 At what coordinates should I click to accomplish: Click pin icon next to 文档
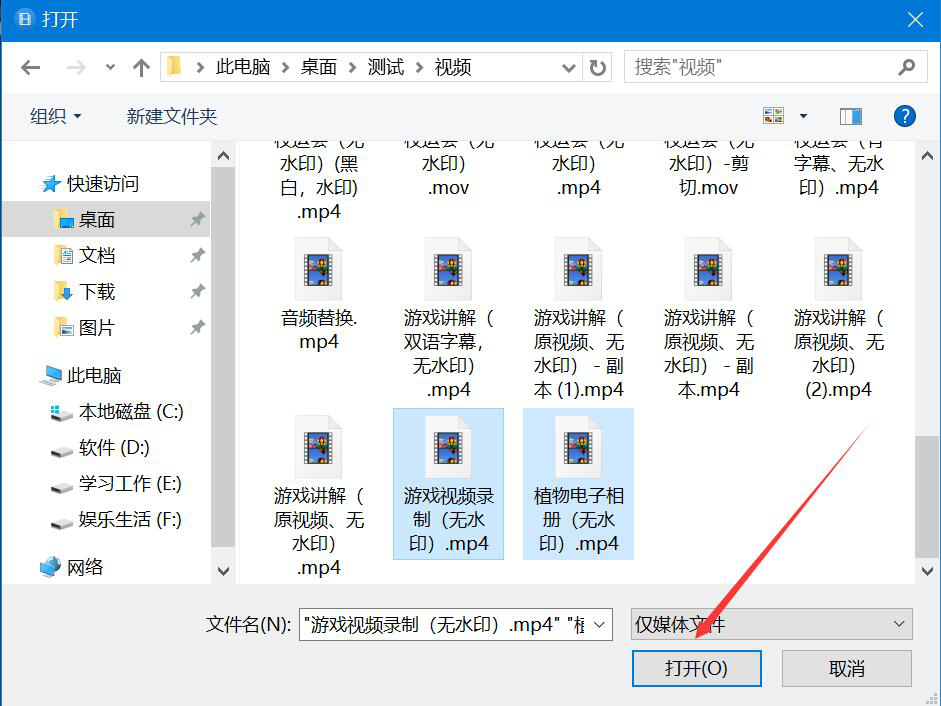point(197,256)
